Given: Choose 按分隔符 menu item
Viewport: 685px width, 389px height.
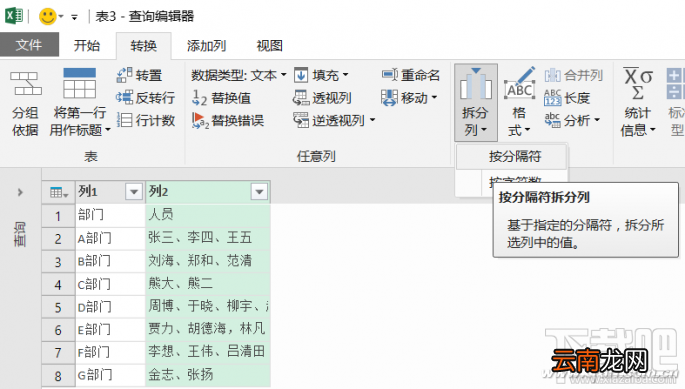Looking at the screenshot, I should 512,156.
